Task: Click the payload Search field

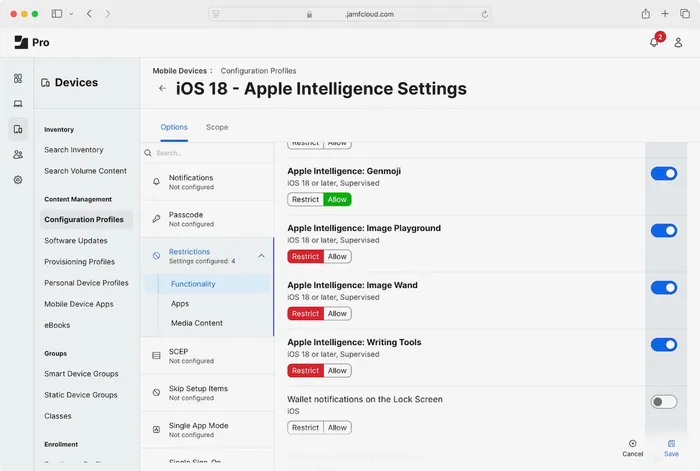Action: 208,153
